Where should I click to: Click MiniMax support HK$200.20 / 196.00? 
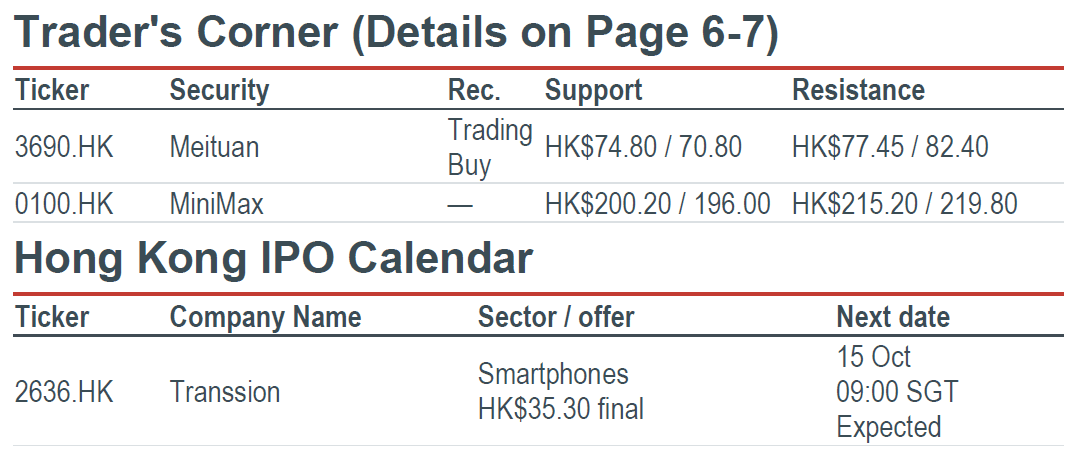pyautogui.click(x=658, y=204)
